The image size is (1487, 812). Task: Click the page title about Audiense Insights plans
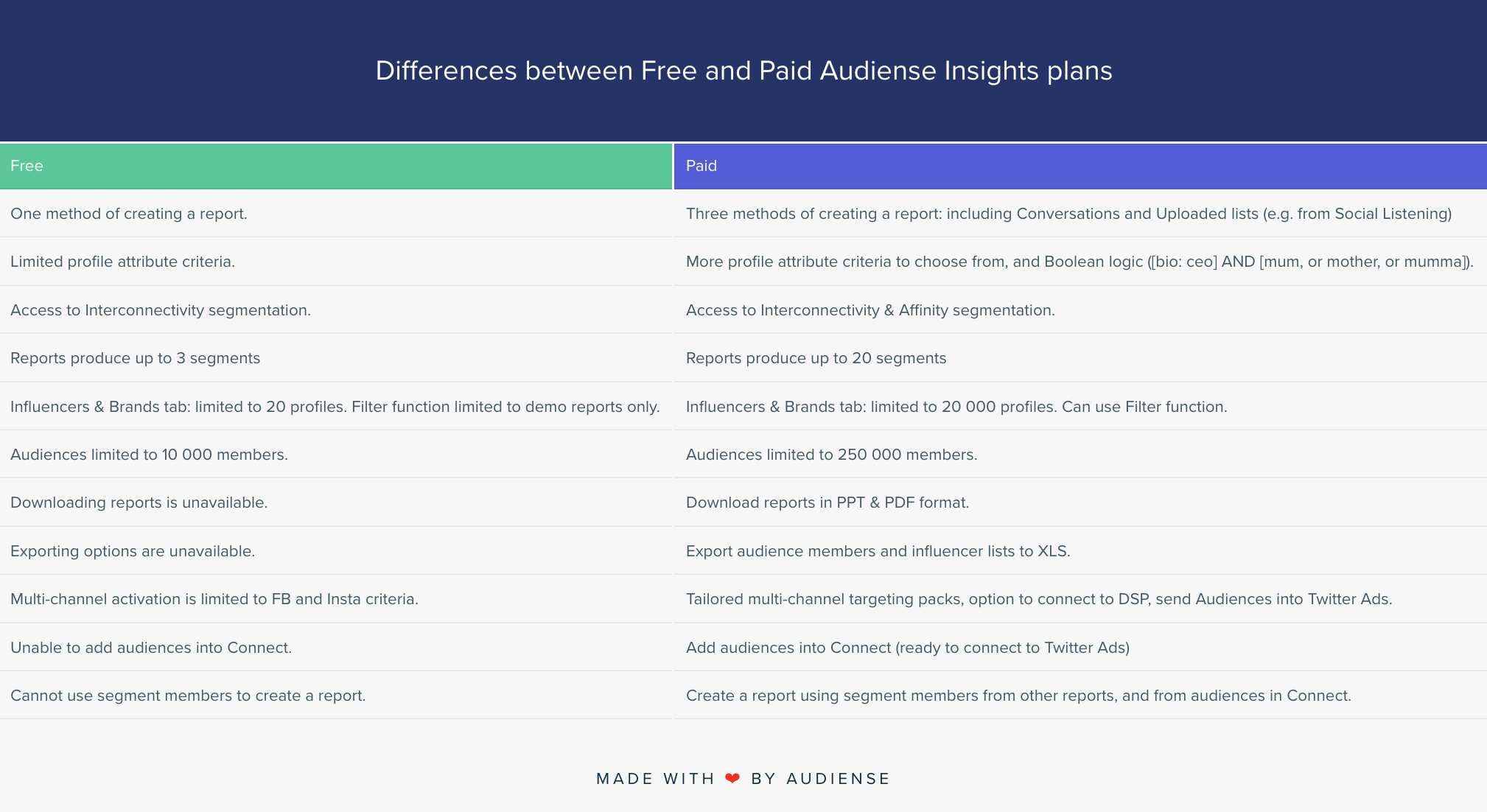(x=743, y=71)
